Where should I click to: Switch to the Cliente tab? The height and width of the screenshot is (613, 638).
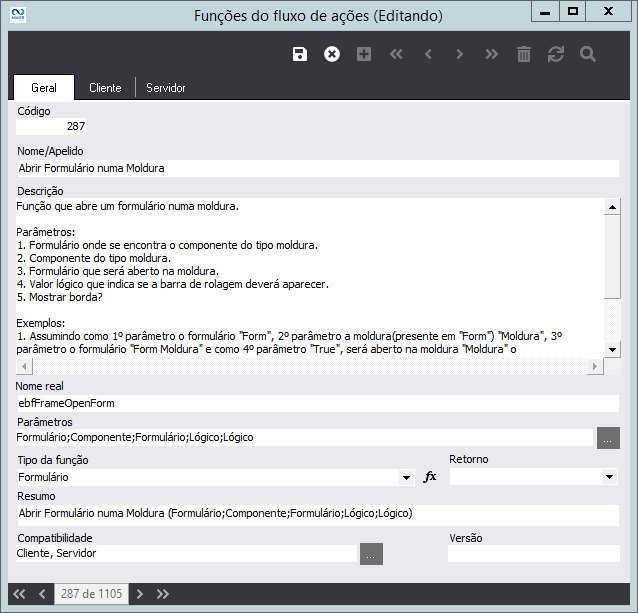click(105, 88)
